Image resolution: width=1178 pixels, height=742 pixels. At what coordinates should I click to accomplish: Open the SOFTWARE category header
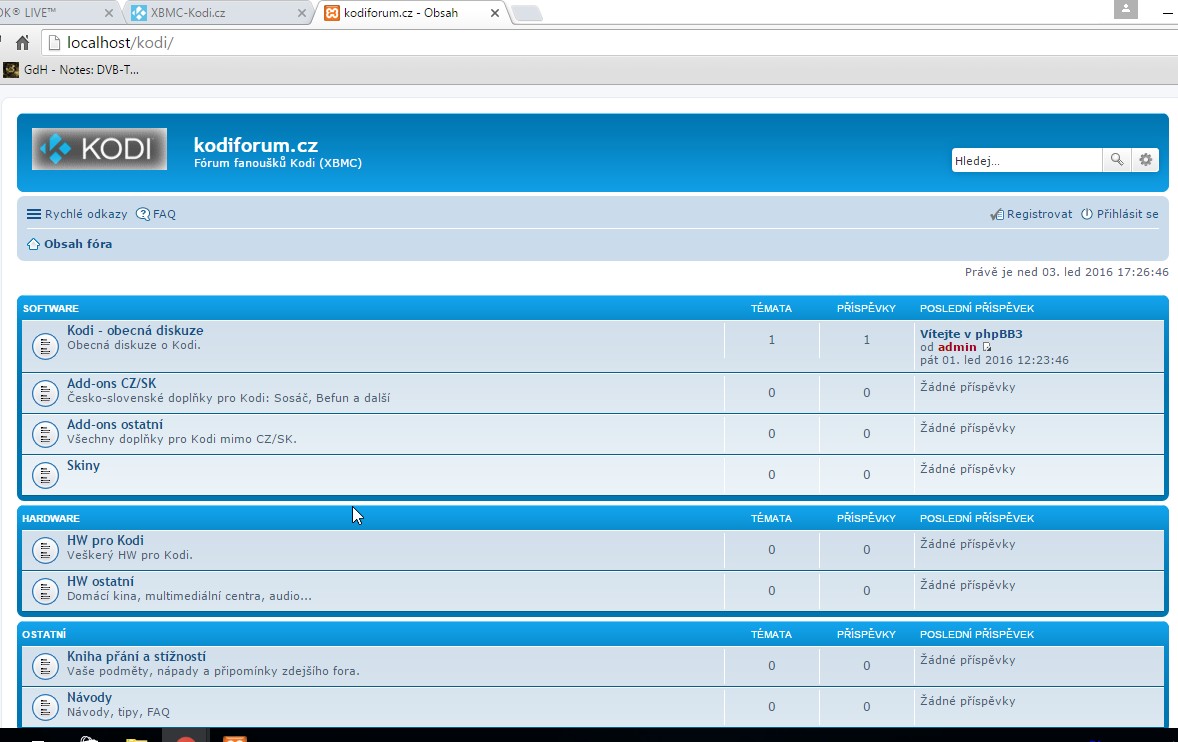[x=51, y=308]
